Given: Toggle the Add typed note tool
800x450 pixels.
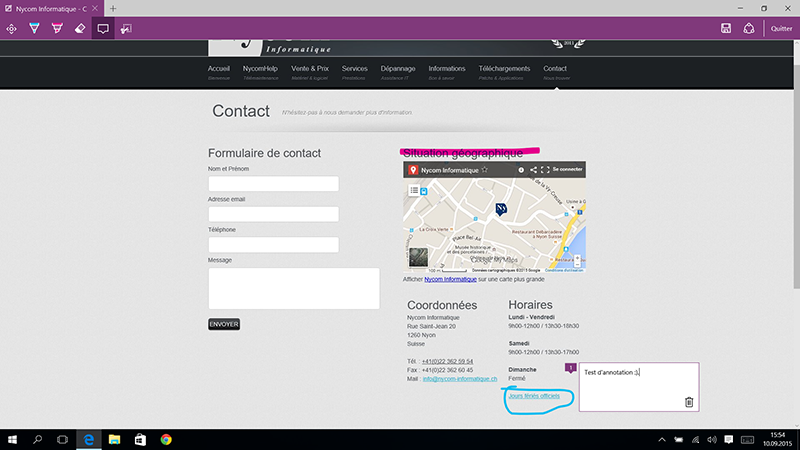Looking at the screenshot, I should [103, 29].
